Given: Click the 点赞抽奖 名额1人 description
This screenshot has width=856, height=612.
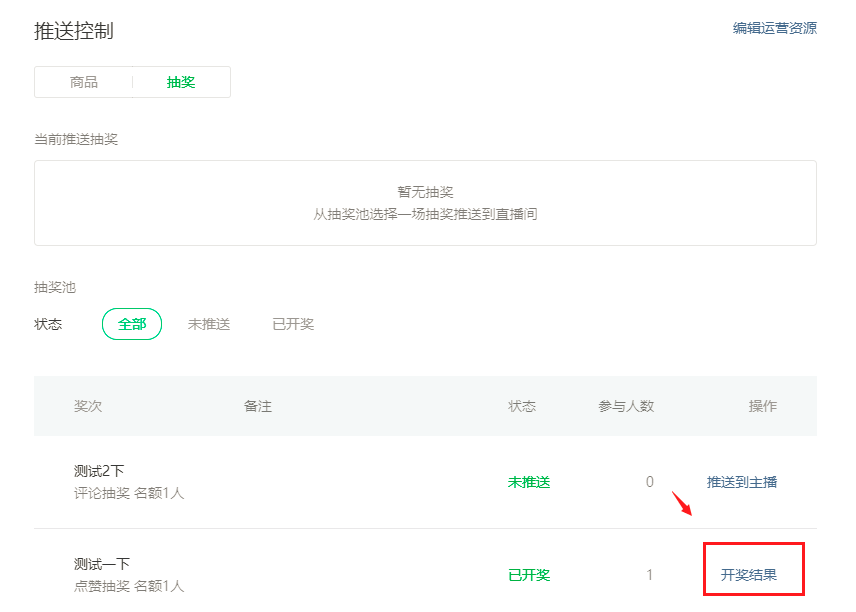Looking at the screenshot, I should pos(129,586).
